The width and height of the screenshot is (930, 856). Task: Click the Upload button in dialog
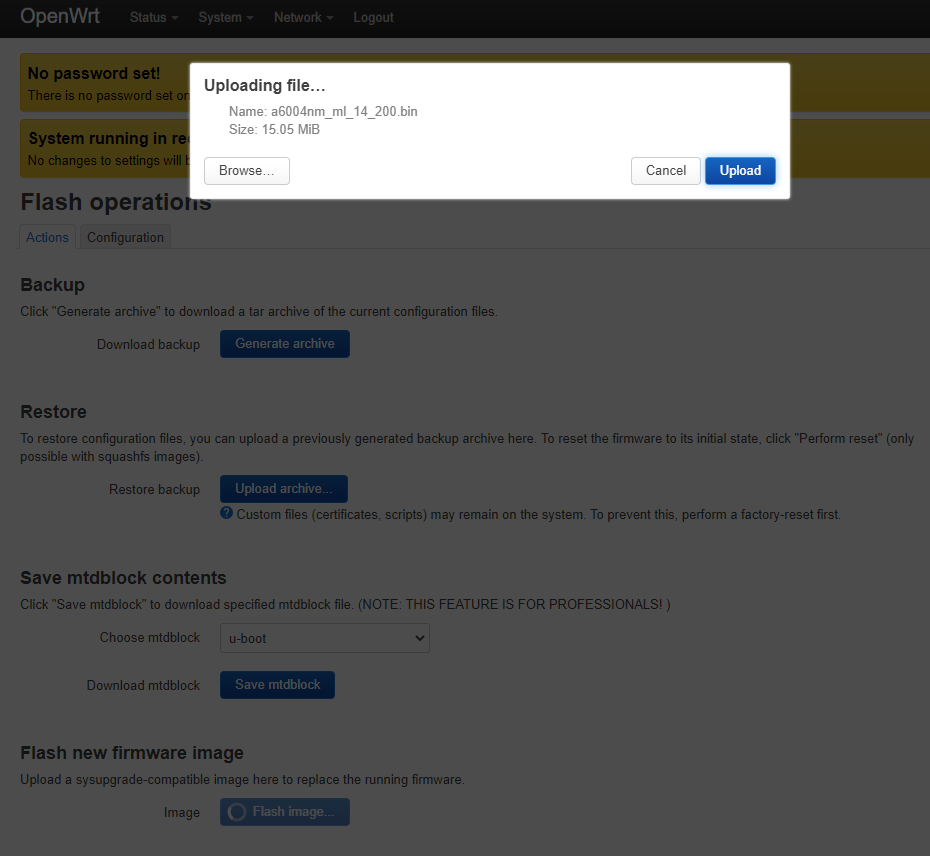pos(740,171)
